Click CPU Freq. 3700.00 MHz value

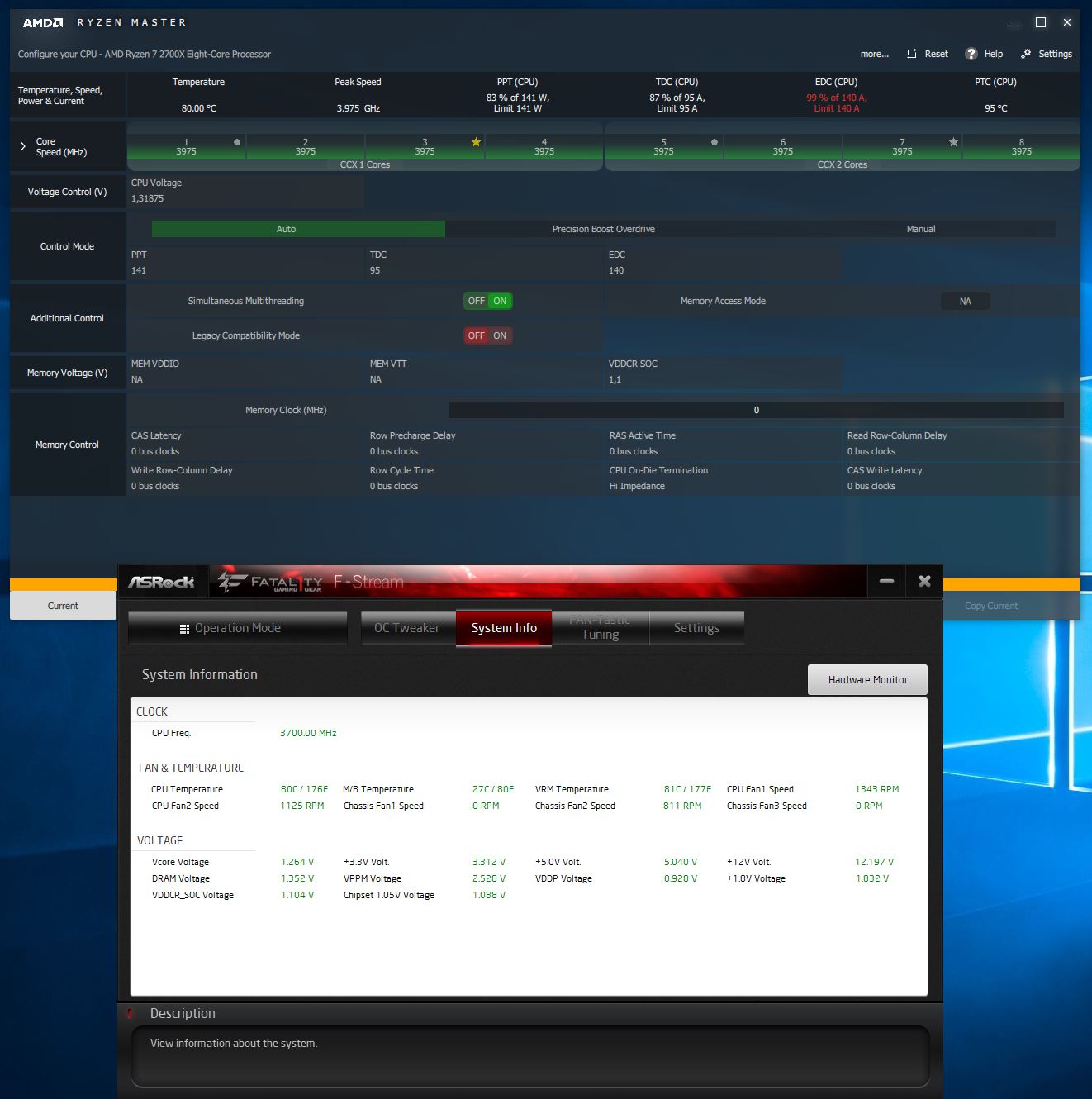[308, 733]
